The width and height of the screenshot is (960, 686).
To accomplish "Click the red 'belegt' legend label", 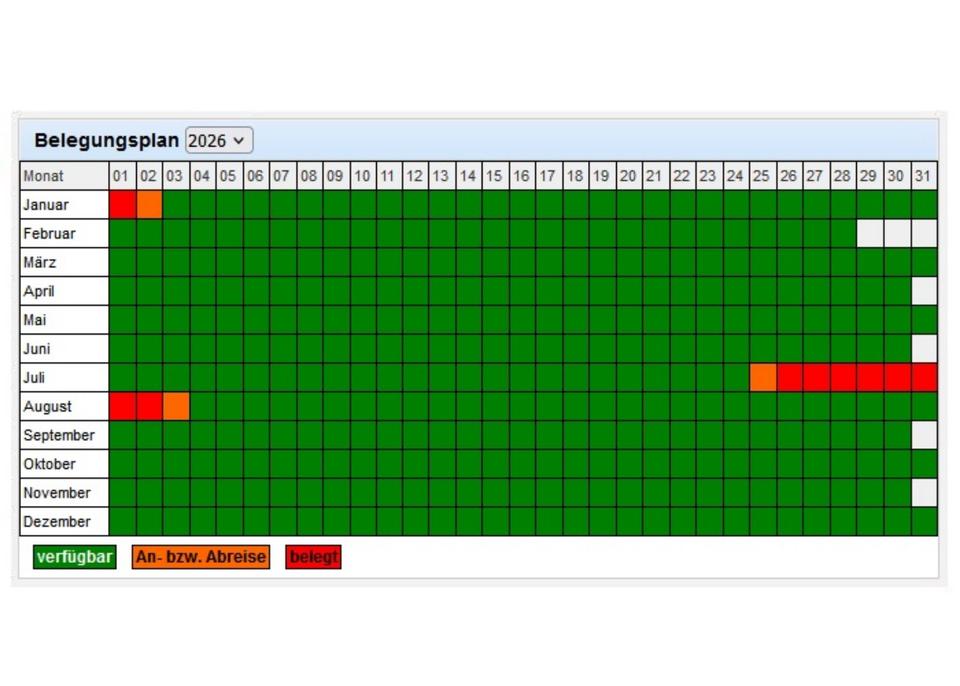I will 314,558.
